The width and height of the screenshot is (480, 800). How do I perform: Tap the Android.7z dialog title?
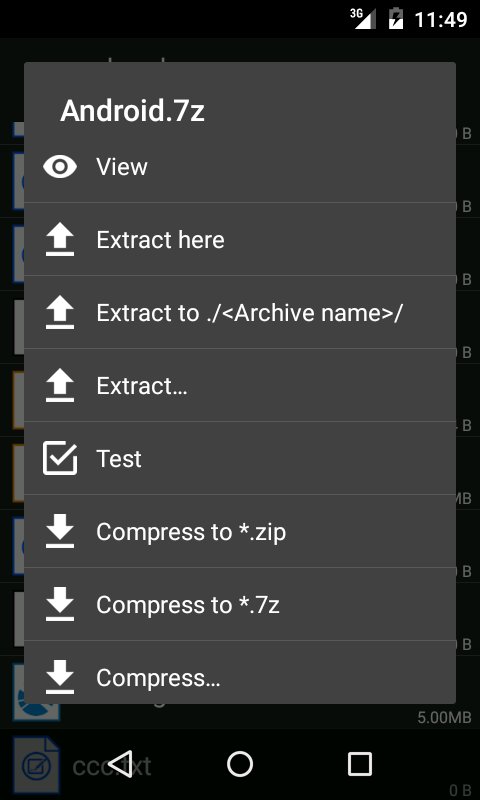[x=132, y=110]
